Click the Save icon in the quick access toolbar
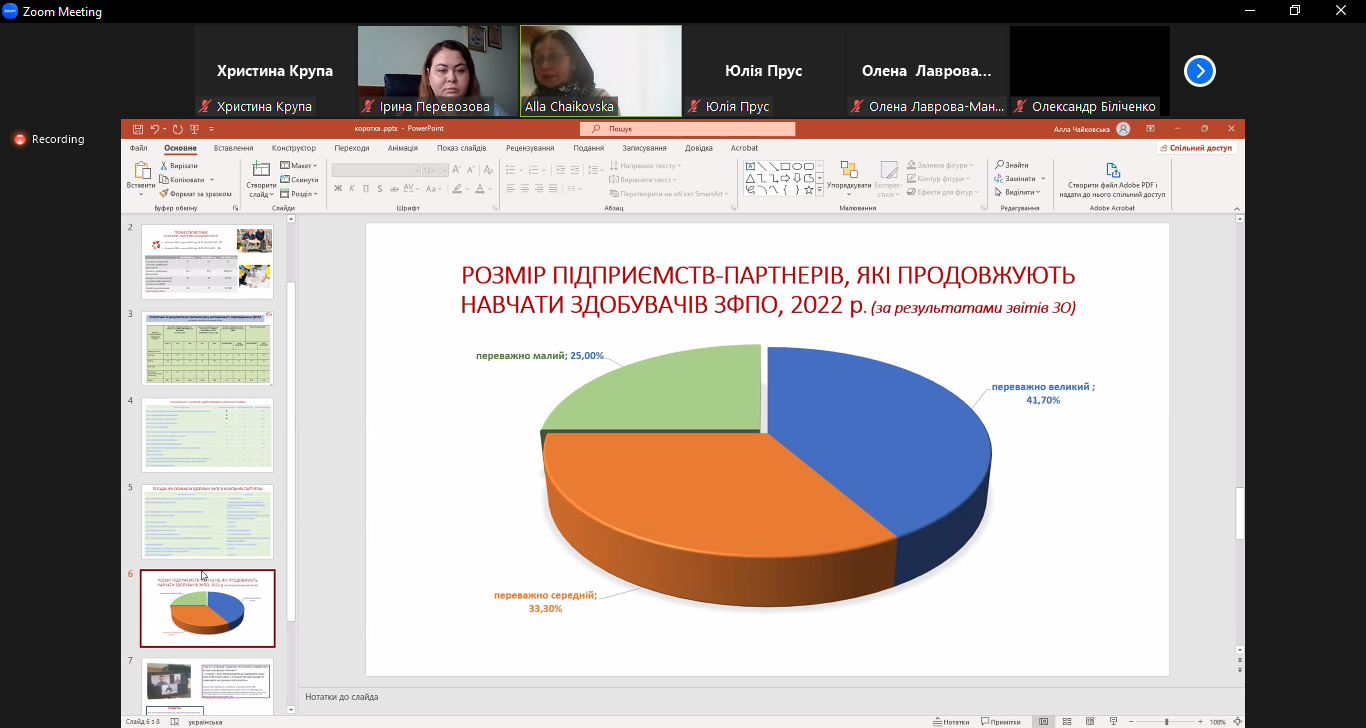This screenshot has height=728, width=1366. click(x=137, y=129)
